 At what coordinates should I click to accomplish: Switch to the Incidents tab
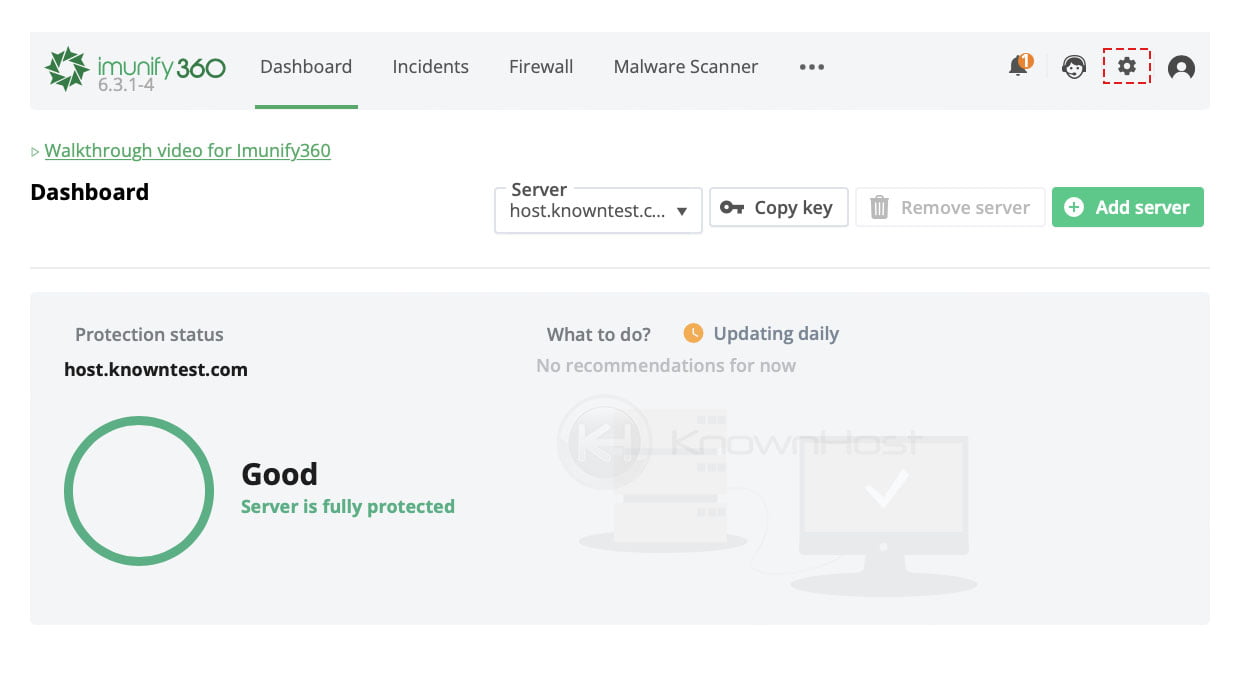(430, 66)
